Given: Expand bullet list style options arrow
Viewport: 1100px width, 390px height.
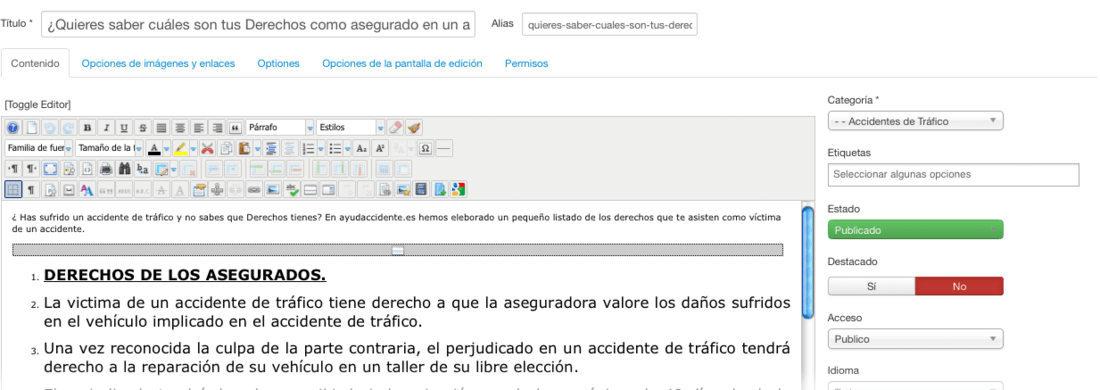Looking at the screenshot, I should 347,148.
